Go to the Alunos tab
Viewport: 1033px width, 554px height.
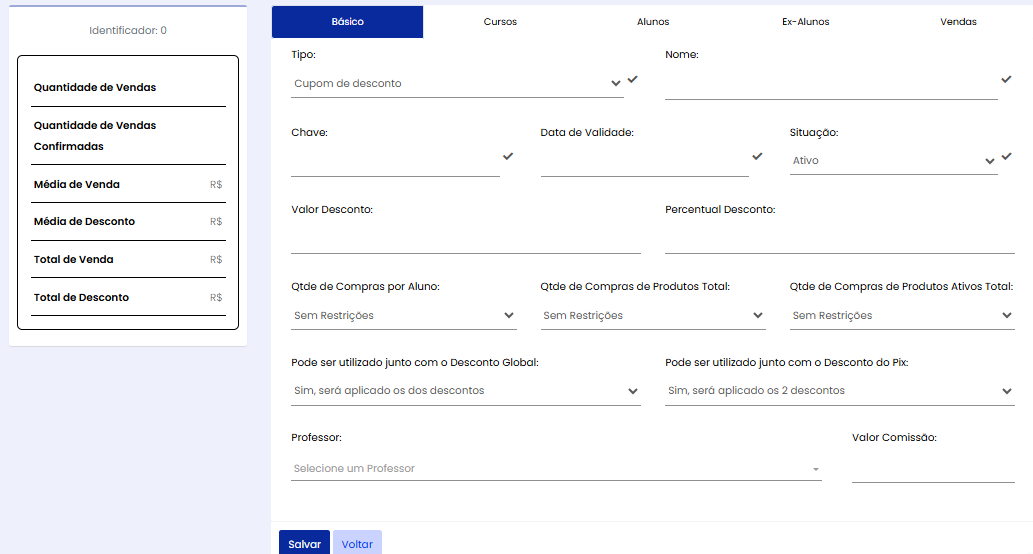(x=653, y=22)
